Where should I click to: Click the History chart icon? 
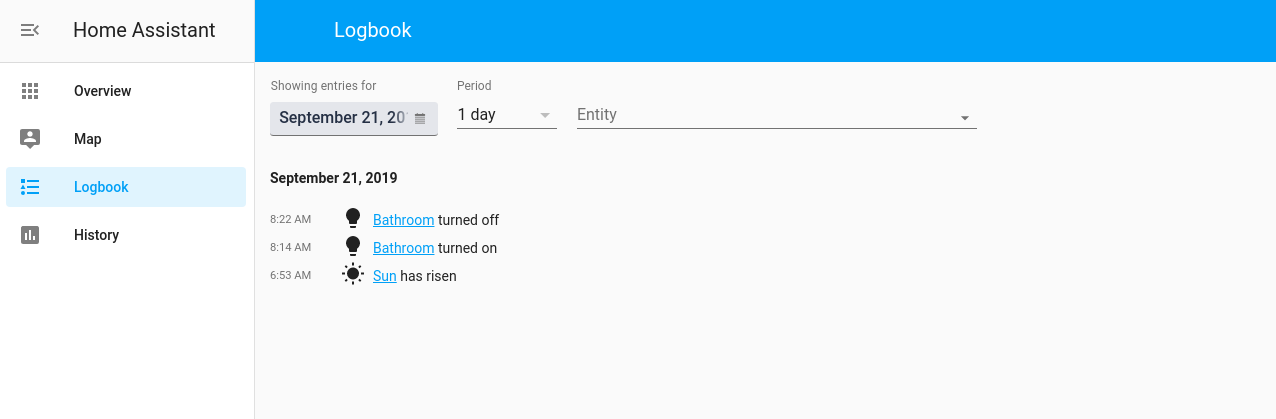coord(30,235)
